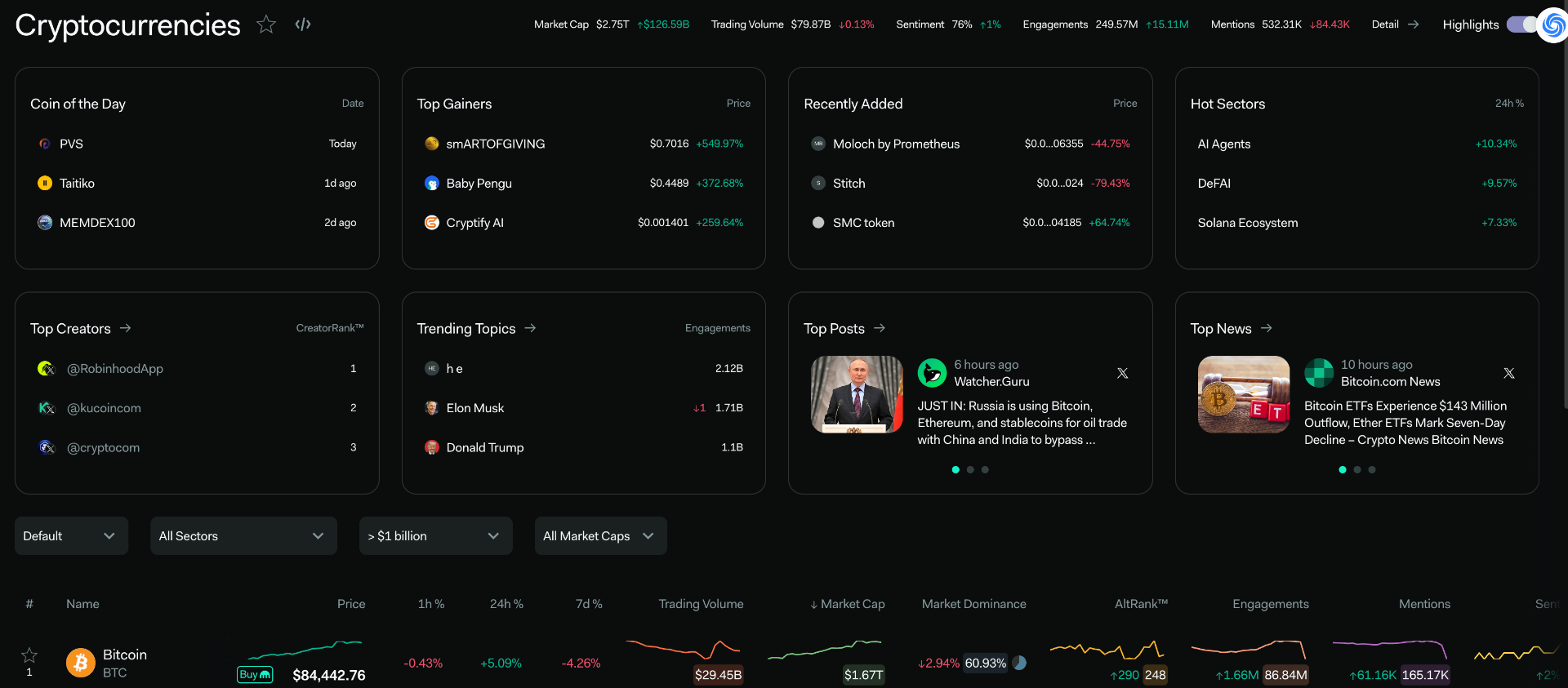Screen dimensions: 1568x688
Task: Click the smARTOFGIVING token icon
Action: click(x=432, y=144)
